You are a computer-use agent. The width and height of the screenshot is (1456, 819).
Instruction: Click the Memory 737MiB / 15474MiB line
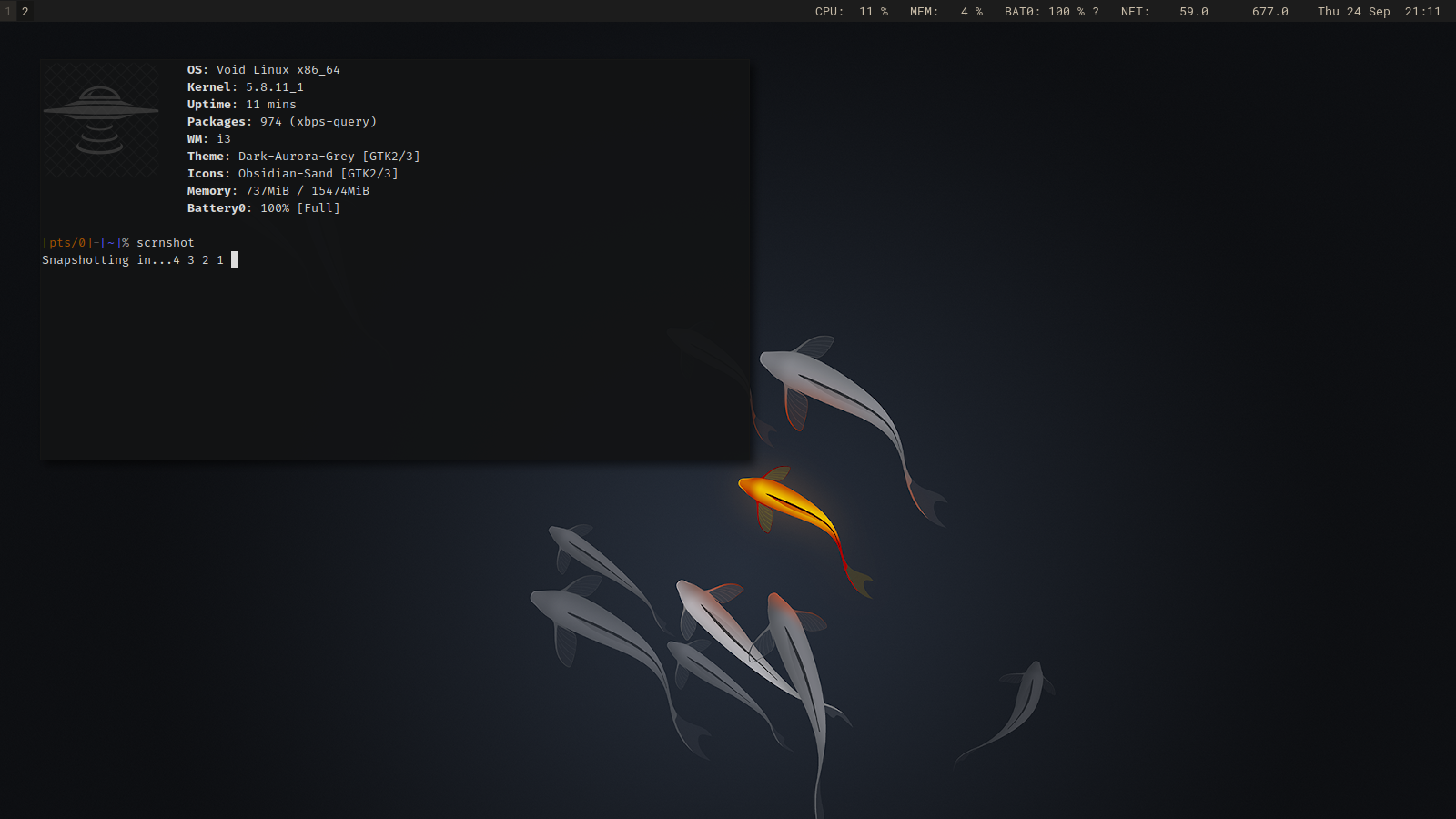click(x=278, y=191)
